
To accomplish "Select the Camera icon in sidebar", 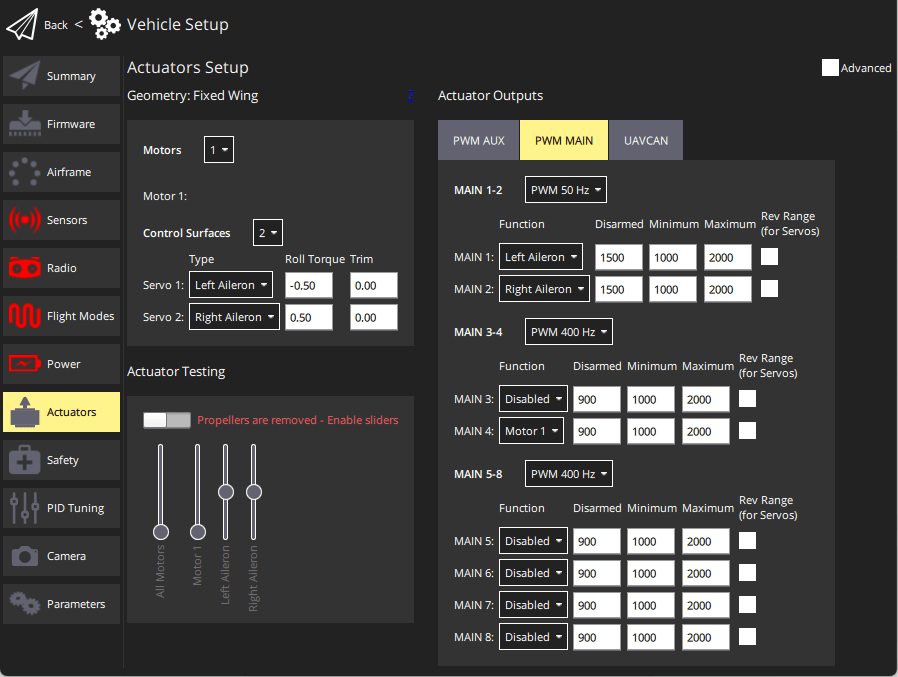I will click(24, 556).
